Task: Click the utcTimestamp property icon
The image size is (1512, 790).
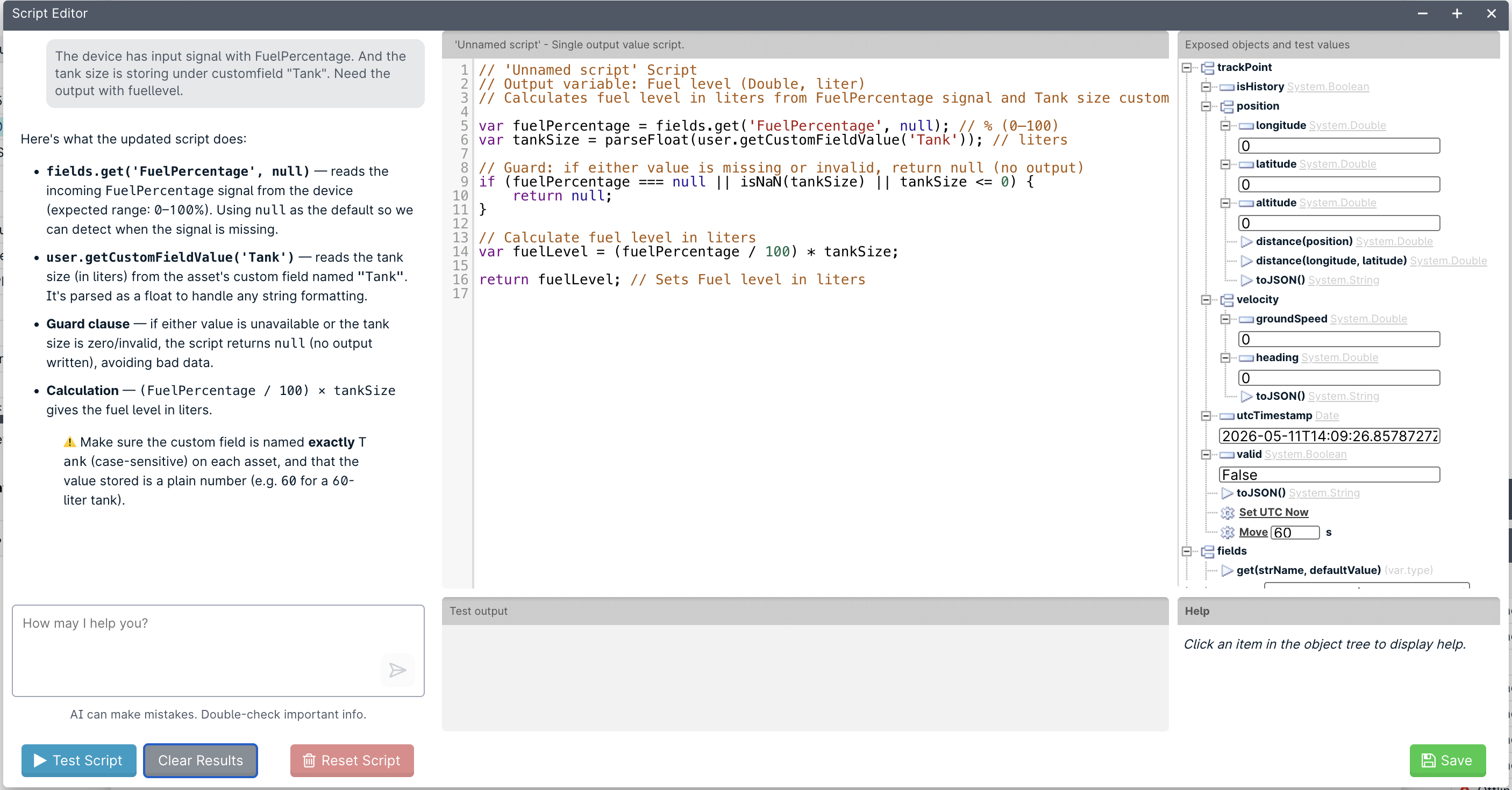Action: coord(1228,416)
